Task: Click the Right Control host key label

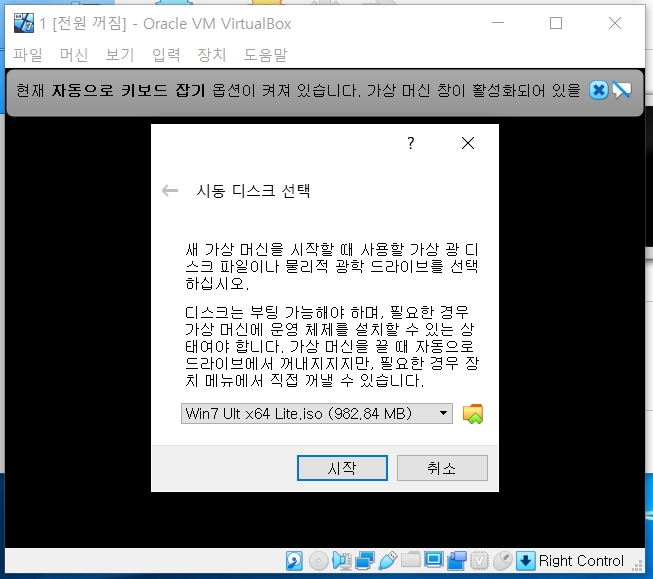Action: point(581,561)
